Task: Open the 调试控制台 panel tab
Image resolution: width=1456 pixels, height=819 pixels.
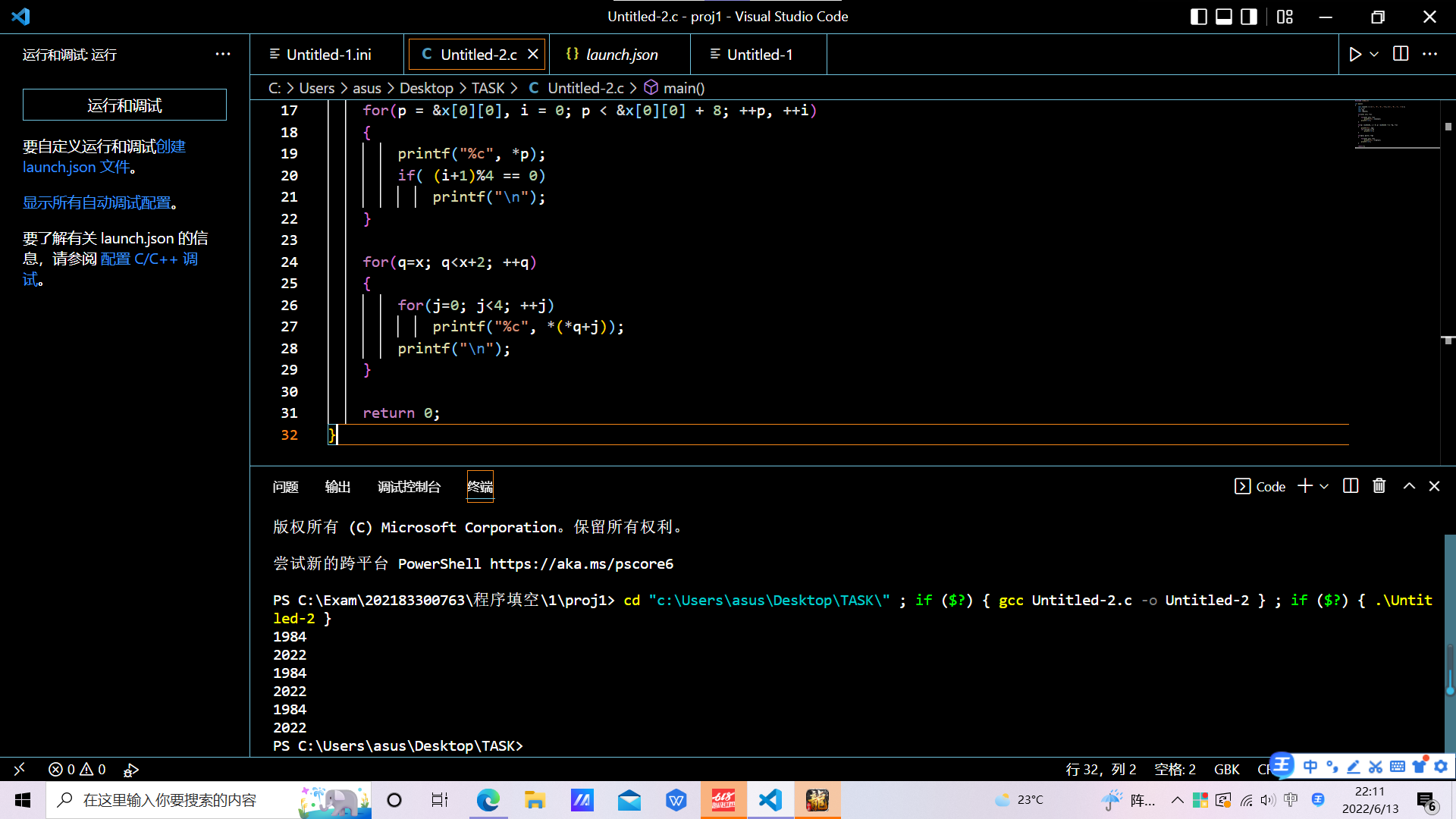Action: 409,487
